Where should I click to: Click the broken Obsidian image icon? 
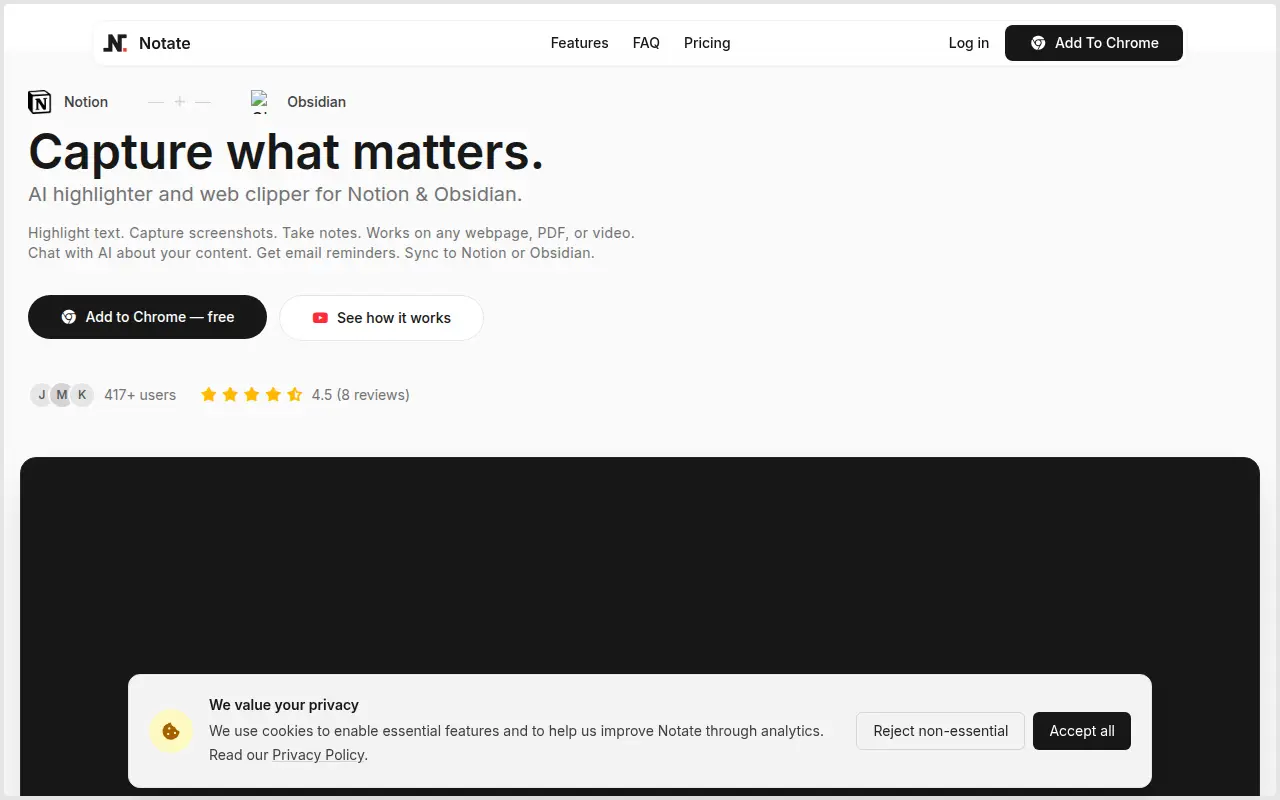(x=261, y=101)
